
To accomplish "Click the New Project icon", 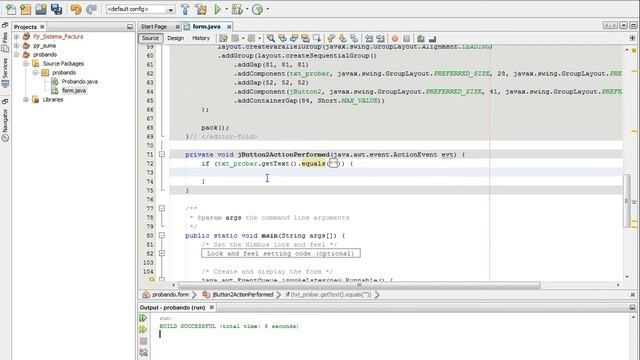I will [25, 9].
